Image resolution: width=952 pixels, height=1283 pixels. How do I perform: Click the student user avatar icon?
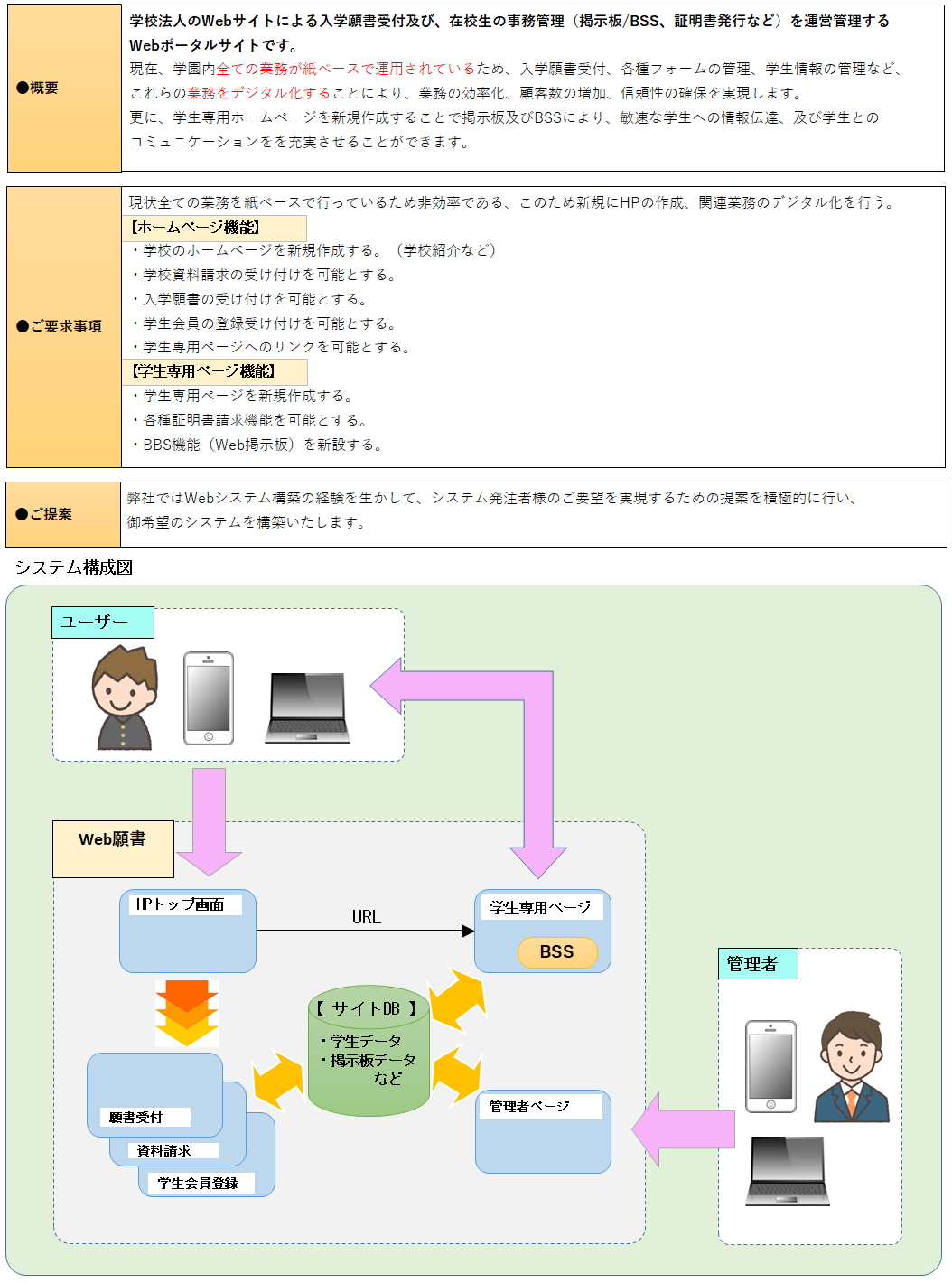[x=124, y=698]
